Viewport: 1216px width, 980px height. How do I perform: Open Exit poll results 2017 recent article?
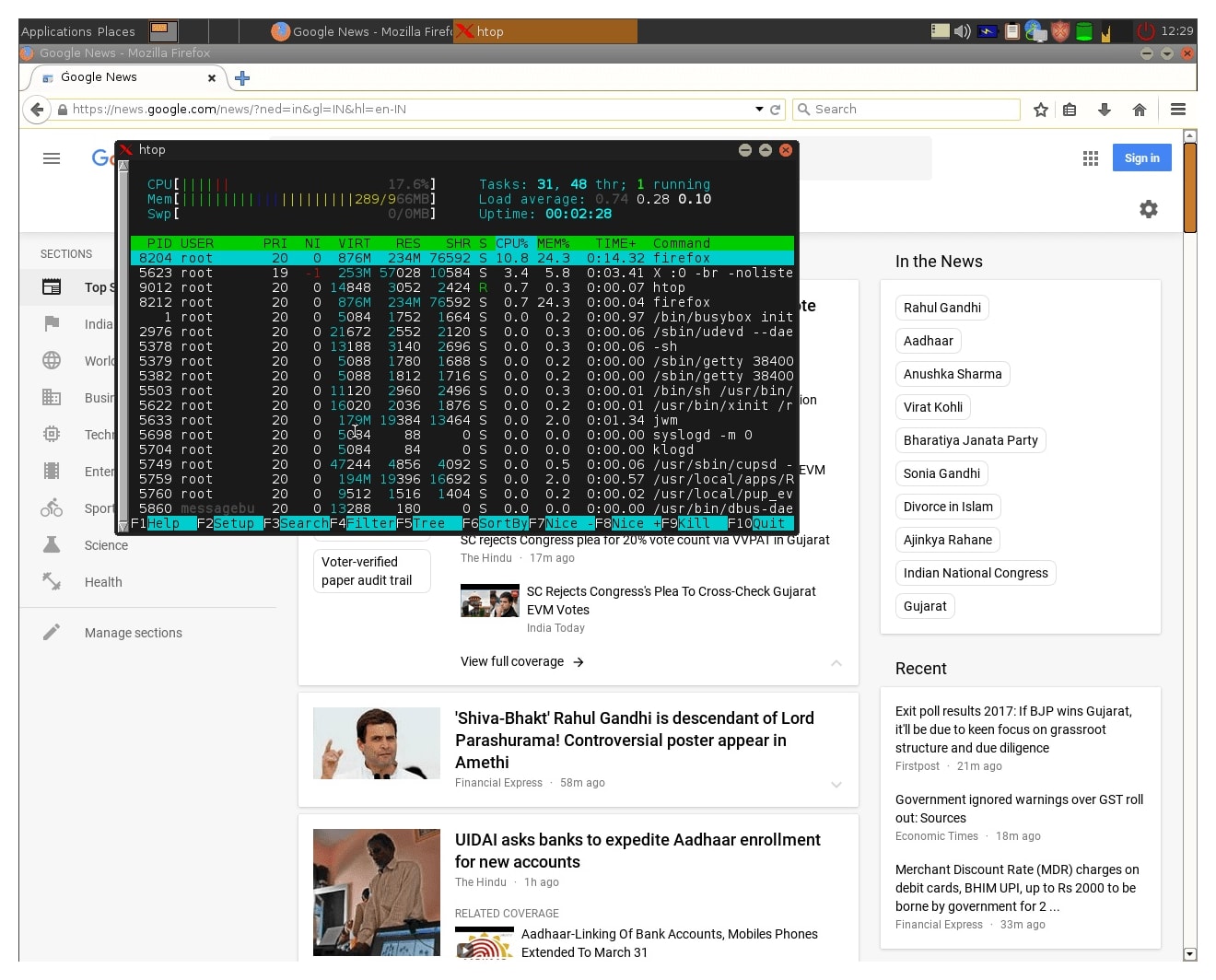coord(1014,729)
